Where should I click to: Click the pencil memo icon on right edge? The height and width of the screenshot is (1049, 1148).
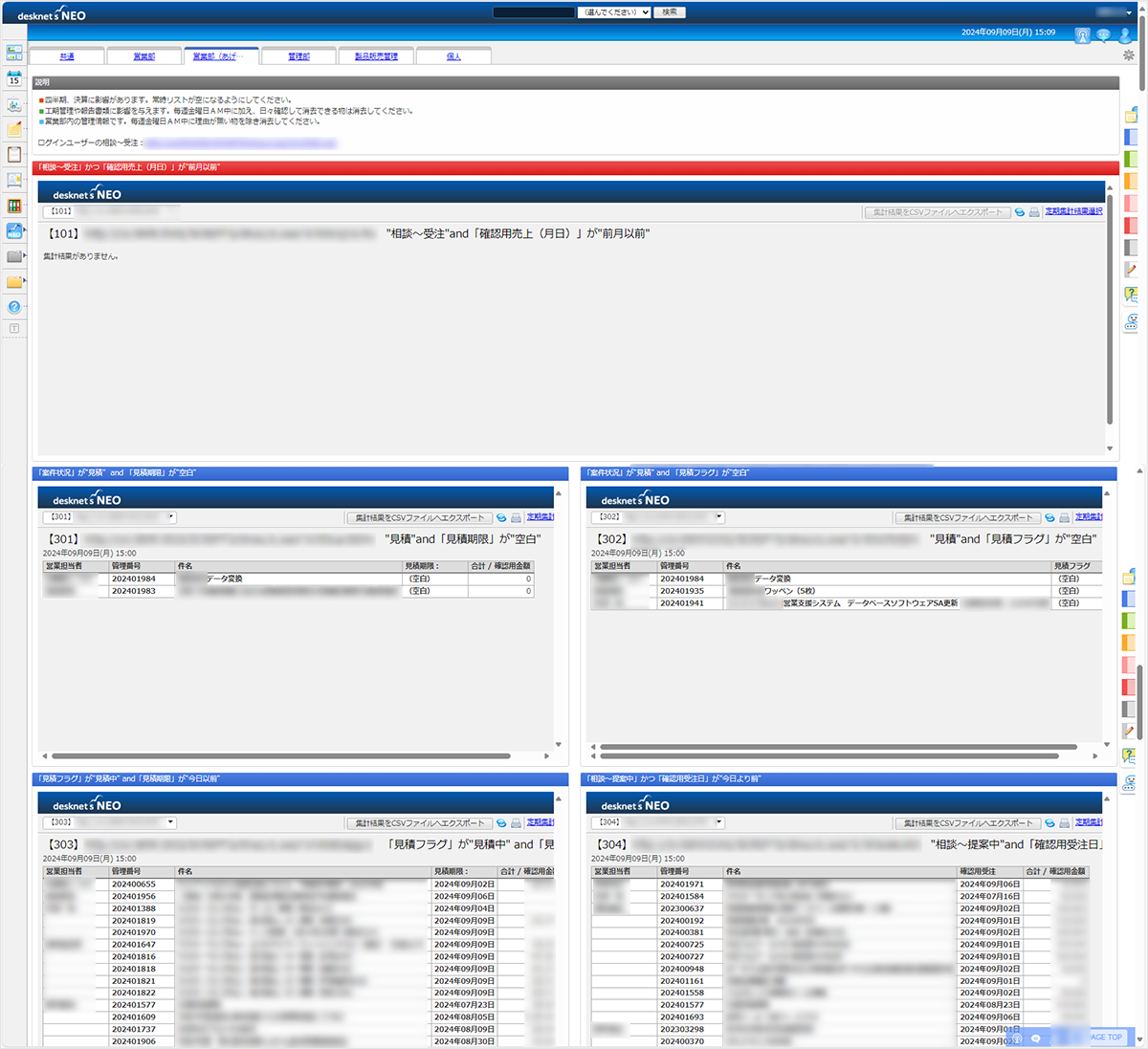(x=1130, y=271)
